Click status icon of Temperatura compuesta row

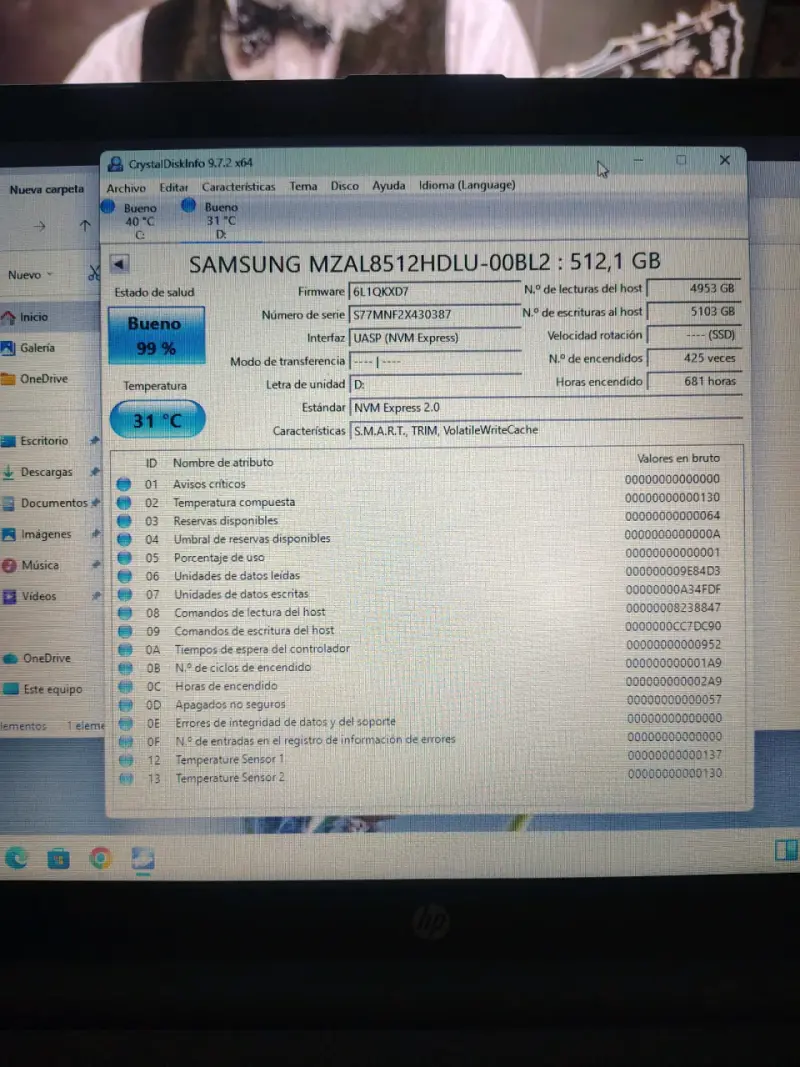124,503
